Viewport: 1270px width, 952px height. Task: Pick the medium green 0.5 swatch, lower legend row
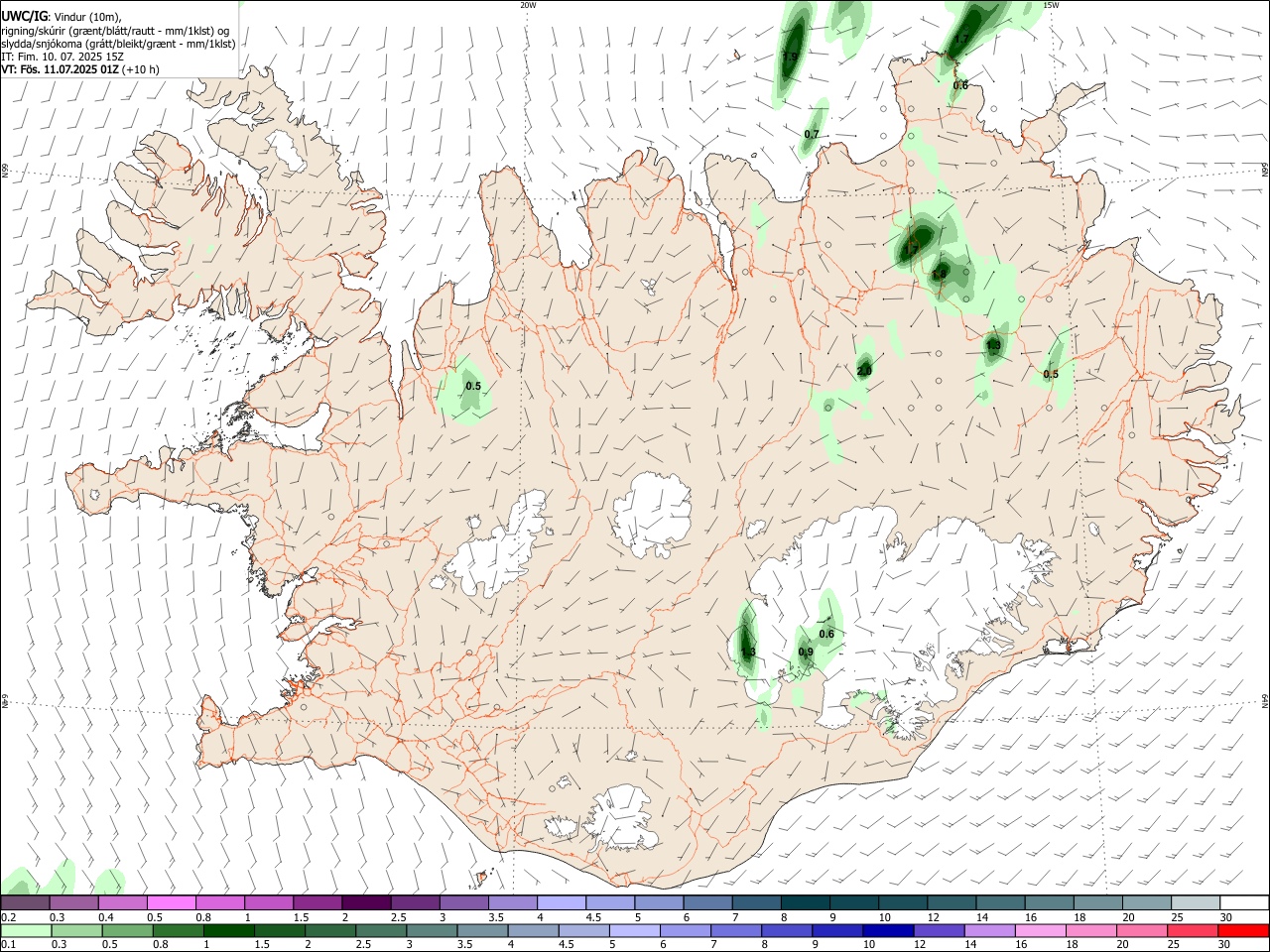click(x=128, y=930)
